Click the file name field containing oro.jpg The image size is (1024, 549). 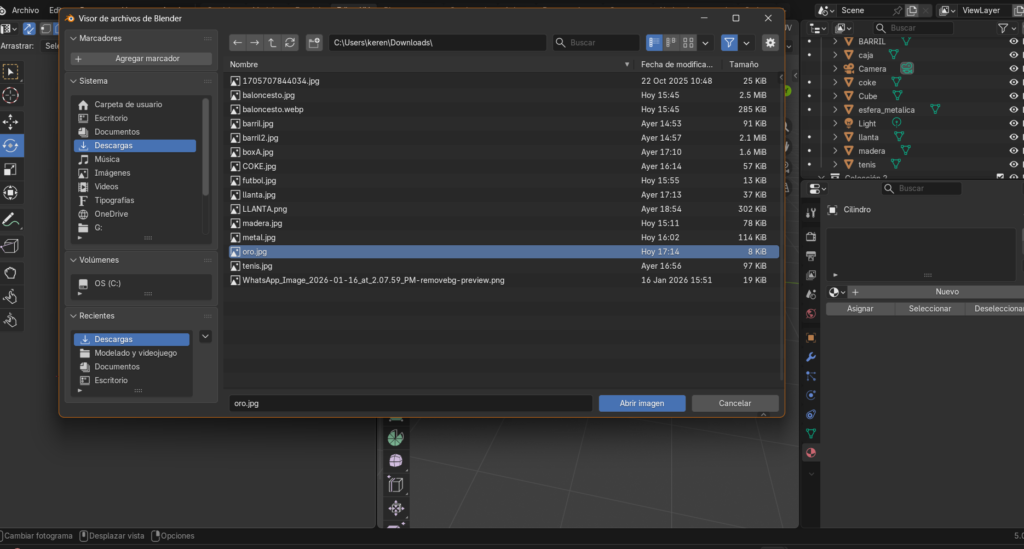coord(410,403)
